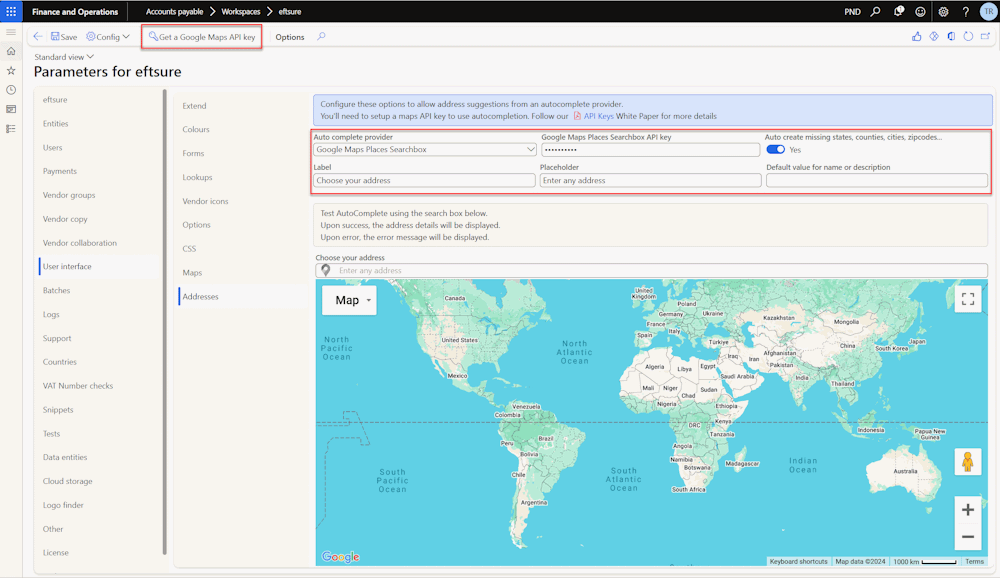Viewport: 1000px width, 578px height.
Task: Open Favorites star icon in sidebar
Action: (x=11, y=71)
